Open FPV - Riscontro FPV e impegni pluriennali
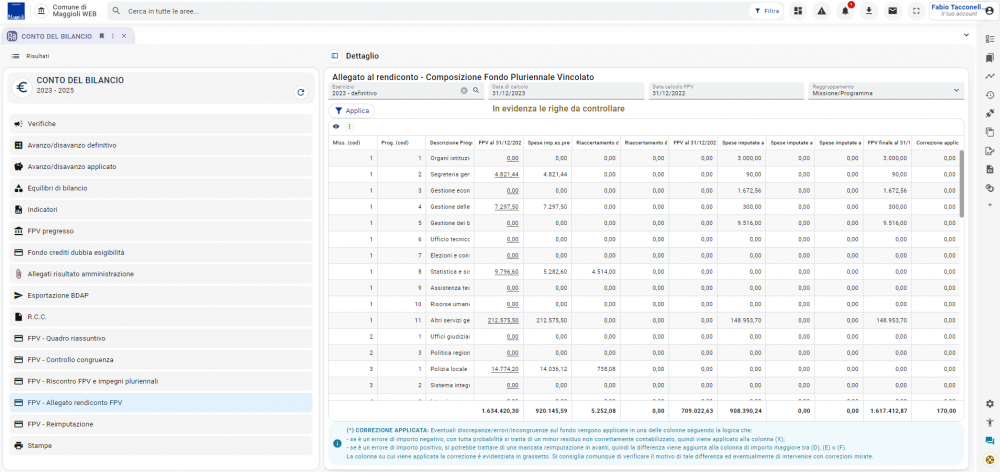 tap(161, 381)
